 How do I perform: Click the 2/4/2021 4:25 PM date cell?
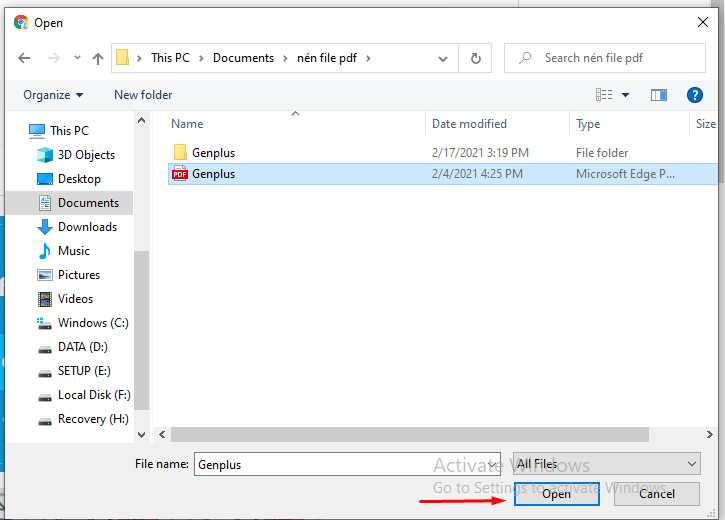[477, 174]
